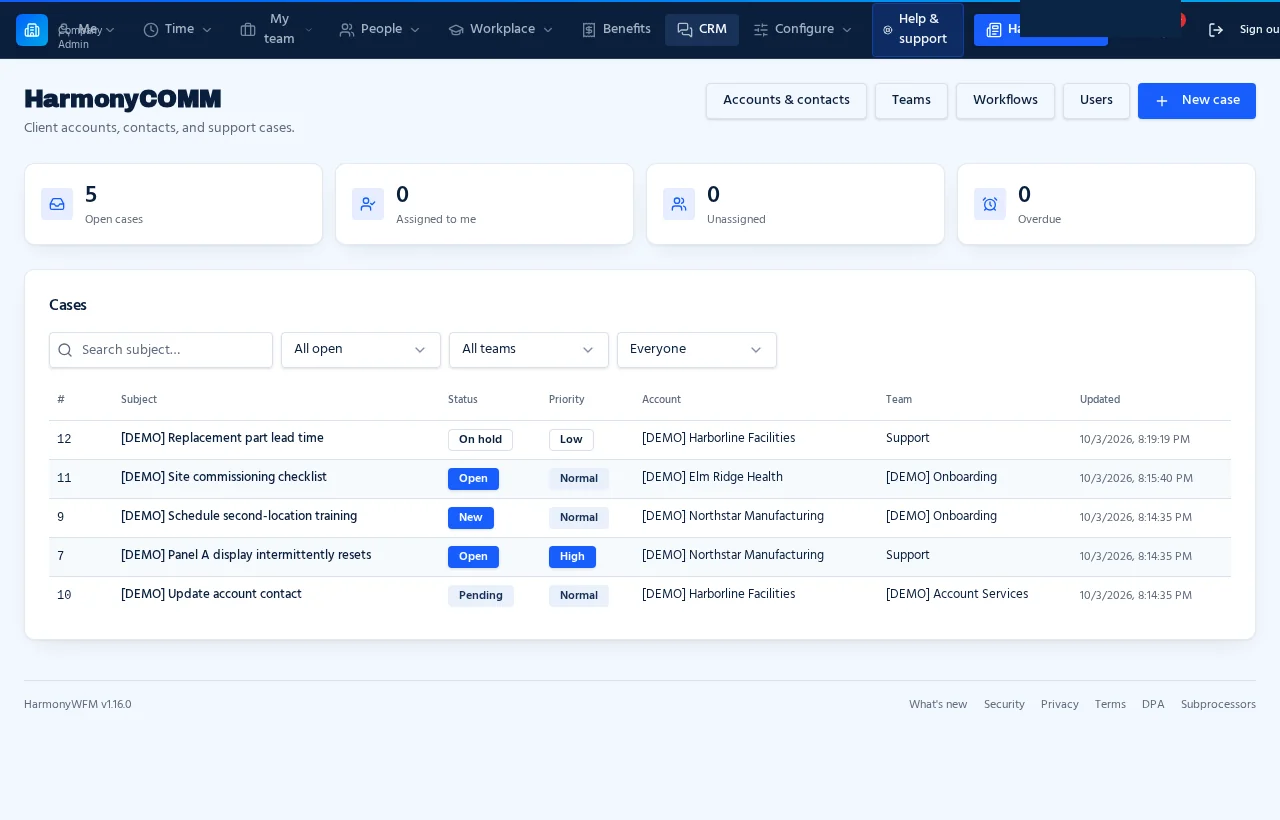Screen dimensions: 1280x820
Task: Click the 'High' priority badge
Action: tap(572, 557)
